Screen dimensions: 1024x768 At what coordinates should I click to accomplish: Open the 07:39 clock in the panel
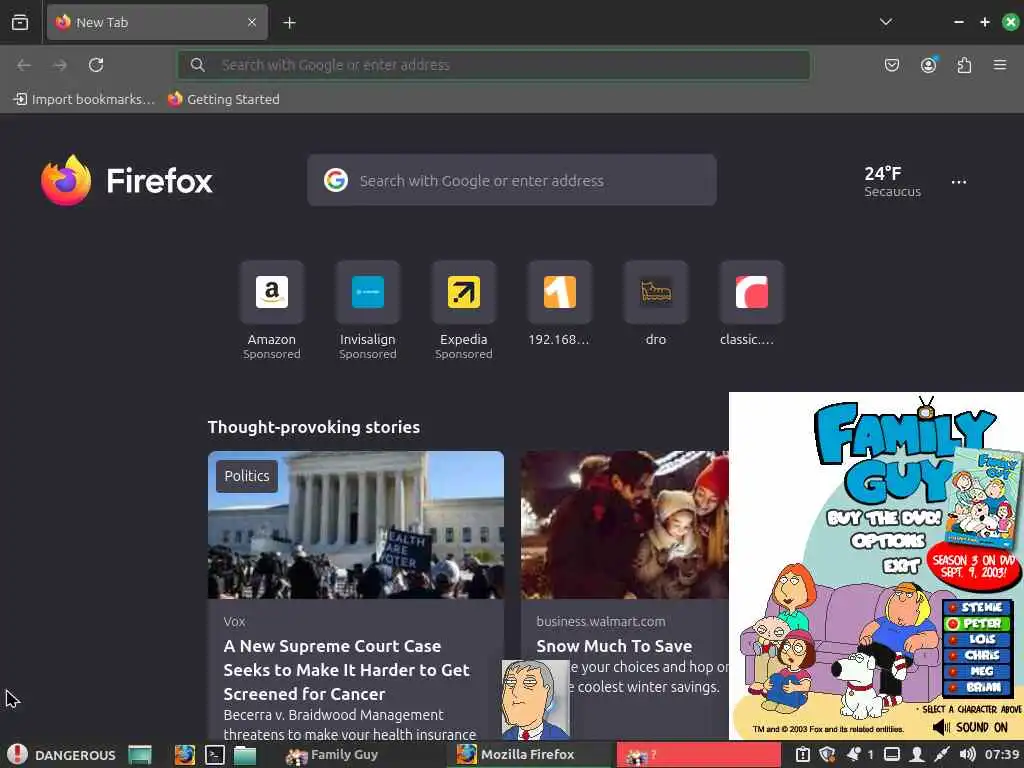(x=1002, y=755)
